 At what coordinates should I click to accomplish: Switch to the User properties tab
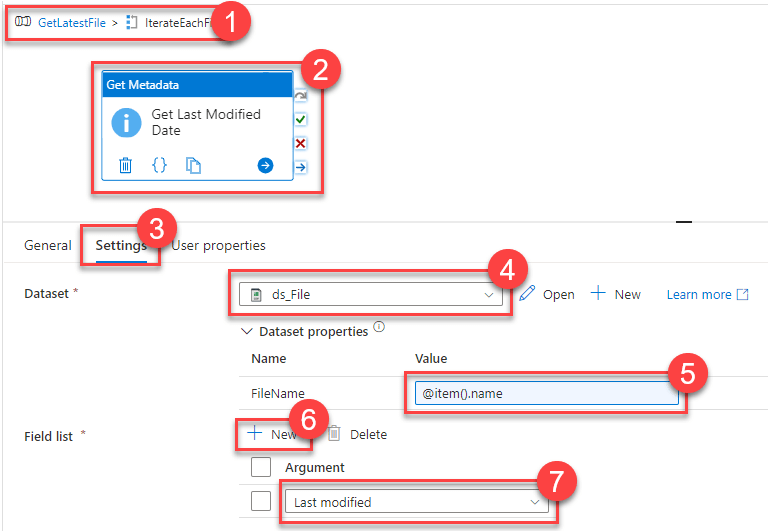[219, 245]
